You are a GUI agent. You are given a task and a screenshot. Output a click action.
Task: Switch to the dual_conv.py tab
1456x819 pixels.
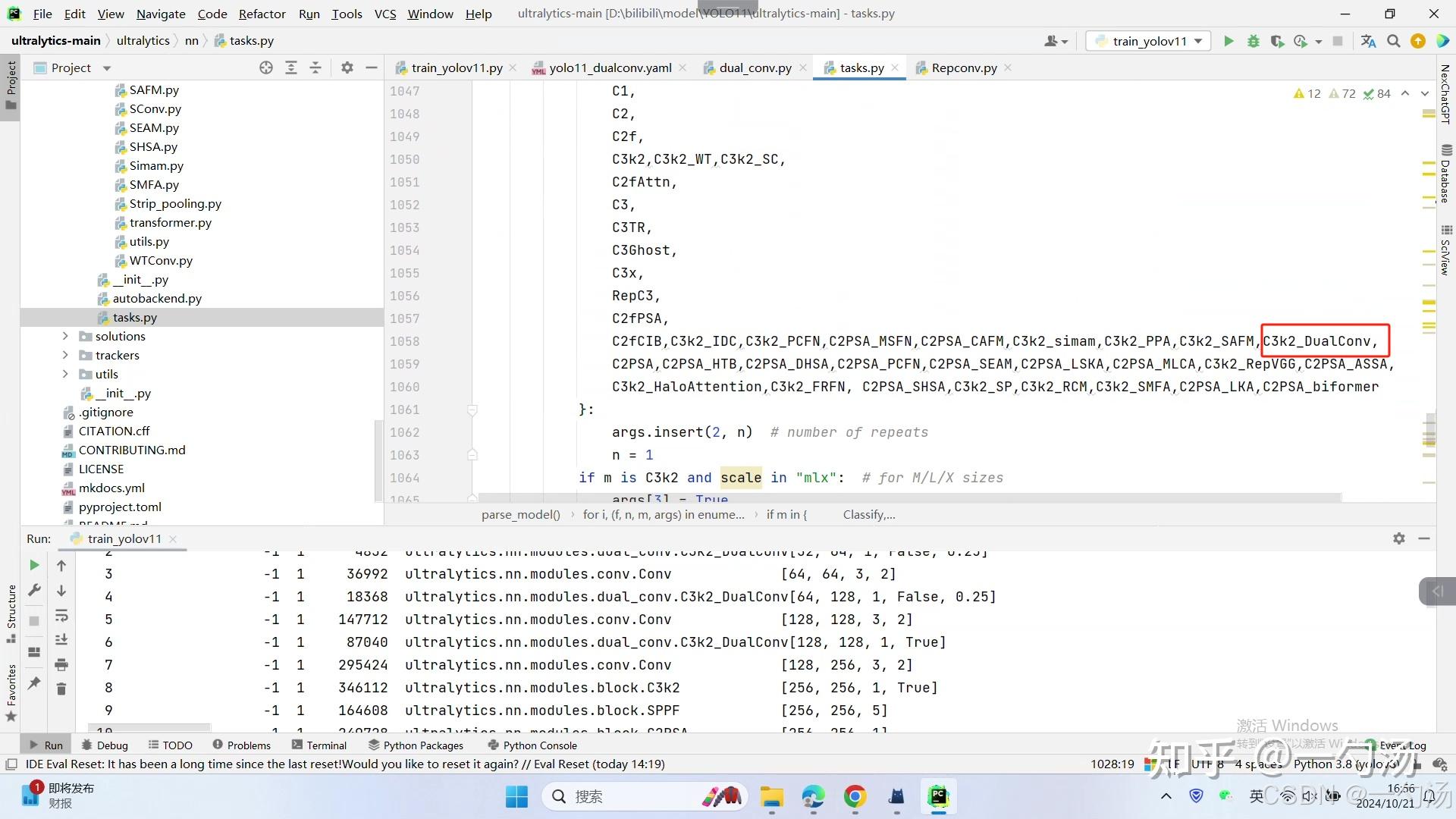(x=755, y=67)
